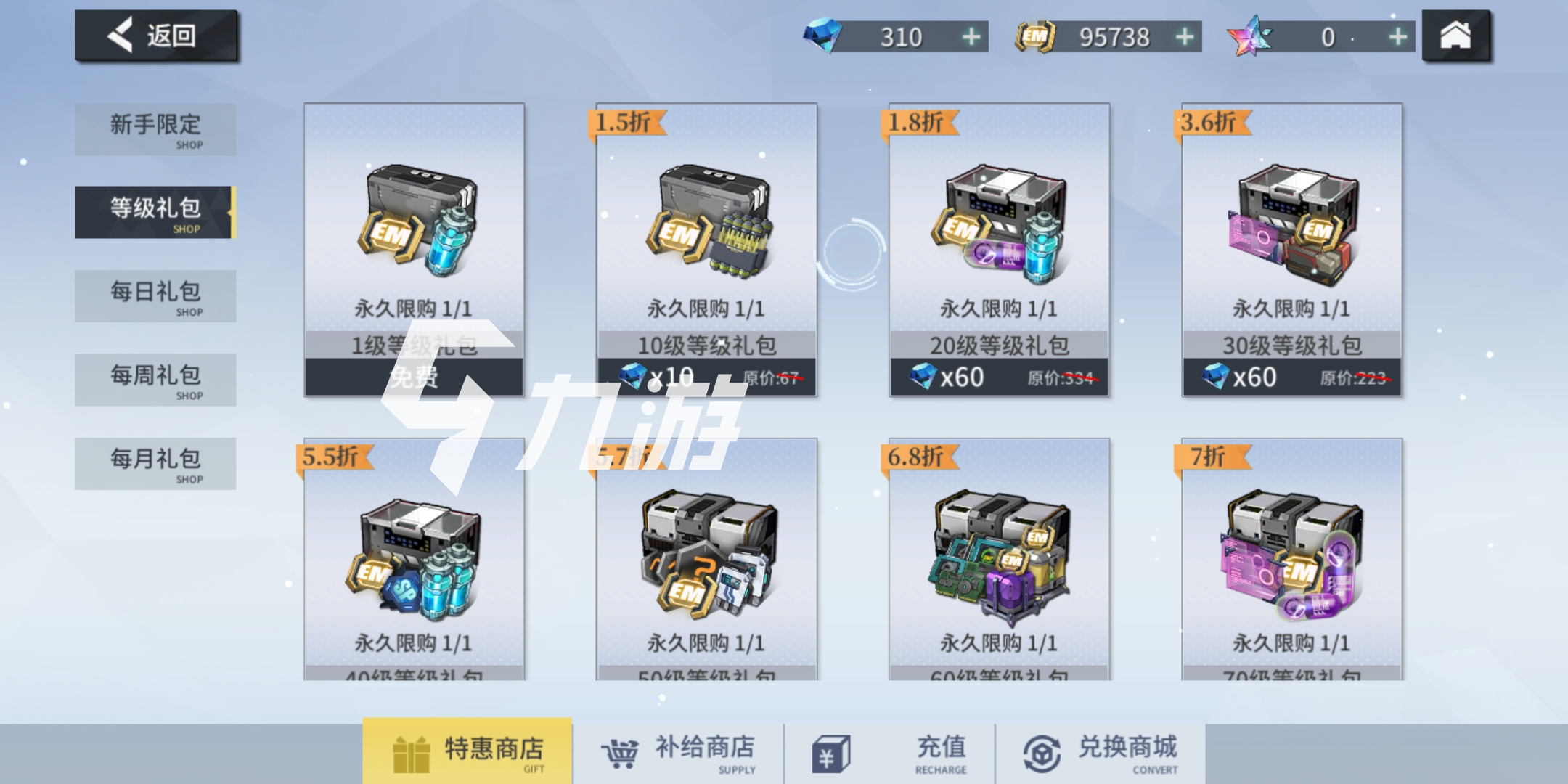1568x784 pixels.
Task: Click the blue diamond currency icon
Action: point(822,36)
